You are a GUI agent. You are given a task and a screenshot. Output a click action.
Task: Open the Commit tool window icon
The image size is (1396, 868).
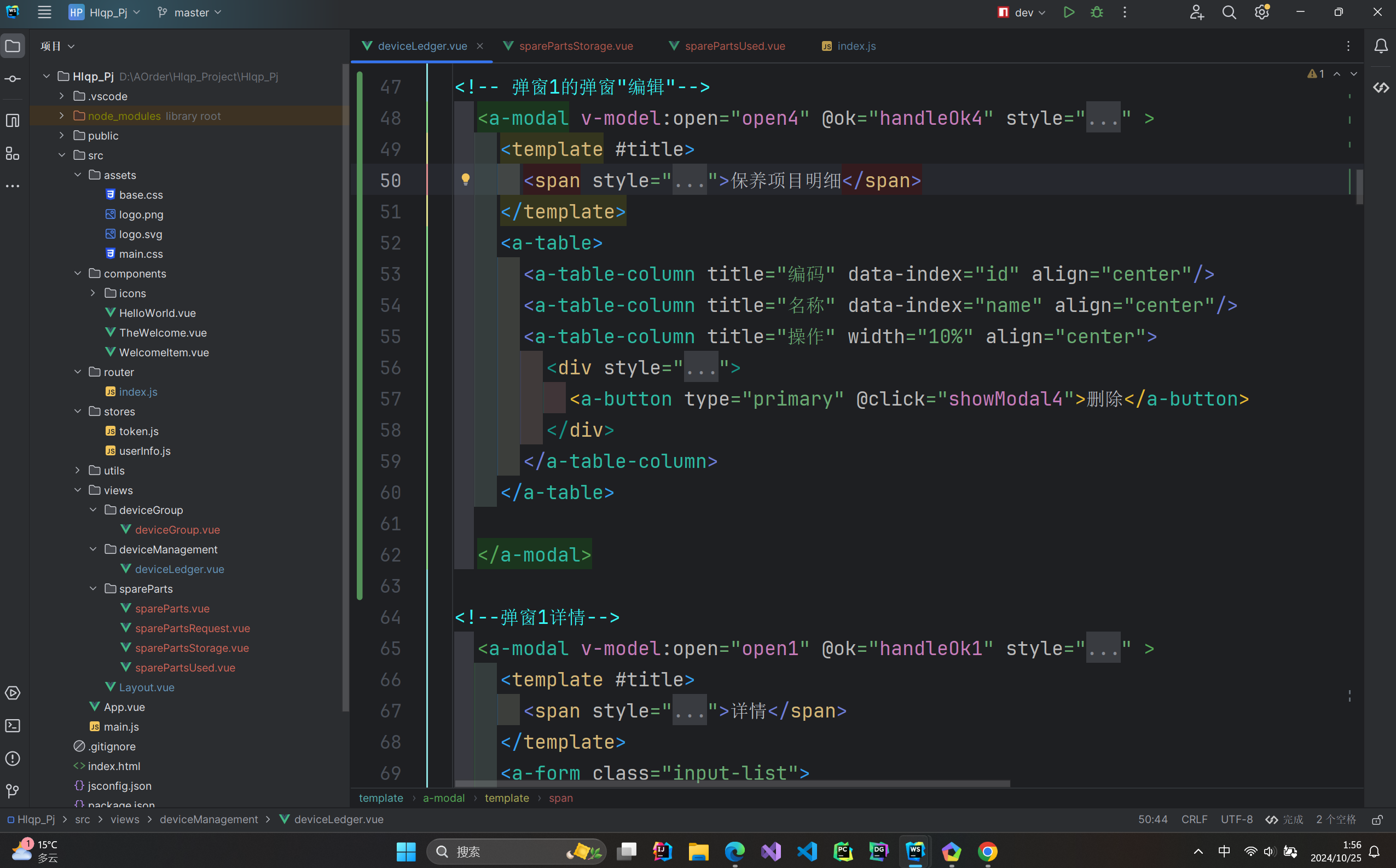pos(13,79)
